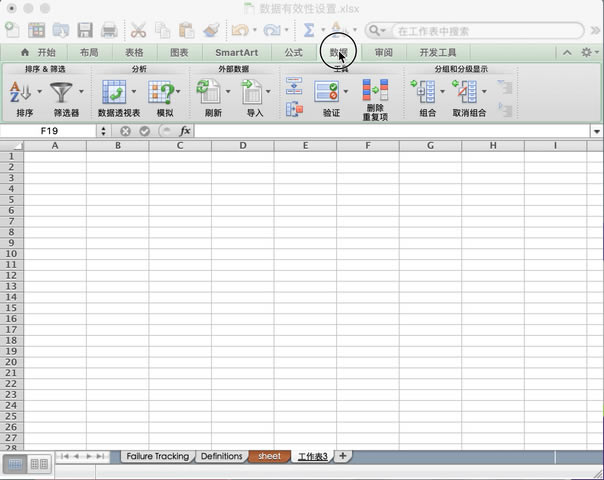
Task: Click the fx insert function button
Action: point(185,131)
